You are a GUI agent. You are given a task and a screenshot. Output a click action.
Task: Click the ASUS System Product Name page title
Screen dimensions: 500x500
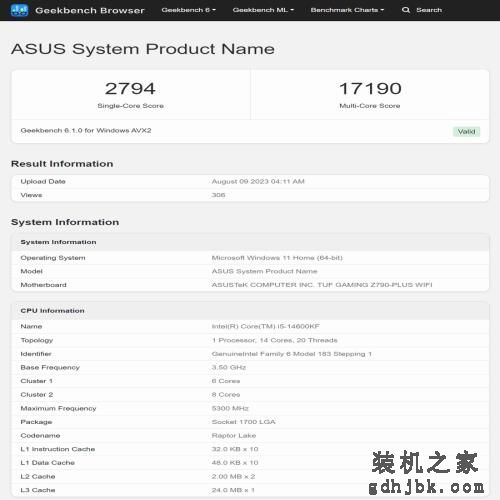(143, 49)
